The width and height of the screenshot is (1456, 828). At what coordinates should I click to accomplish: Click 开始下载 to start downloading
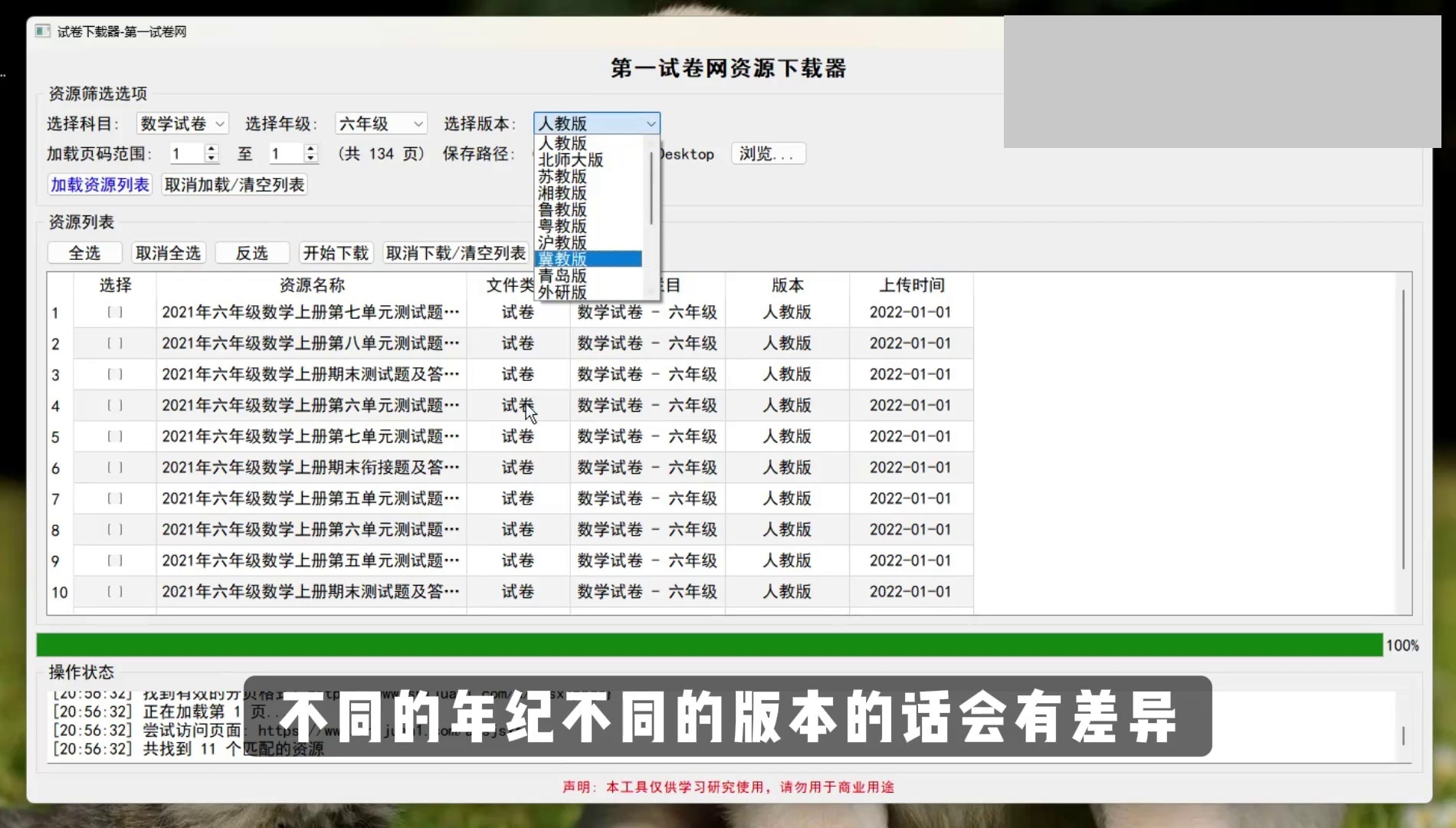pyautogui.click(x=336, y=253)
